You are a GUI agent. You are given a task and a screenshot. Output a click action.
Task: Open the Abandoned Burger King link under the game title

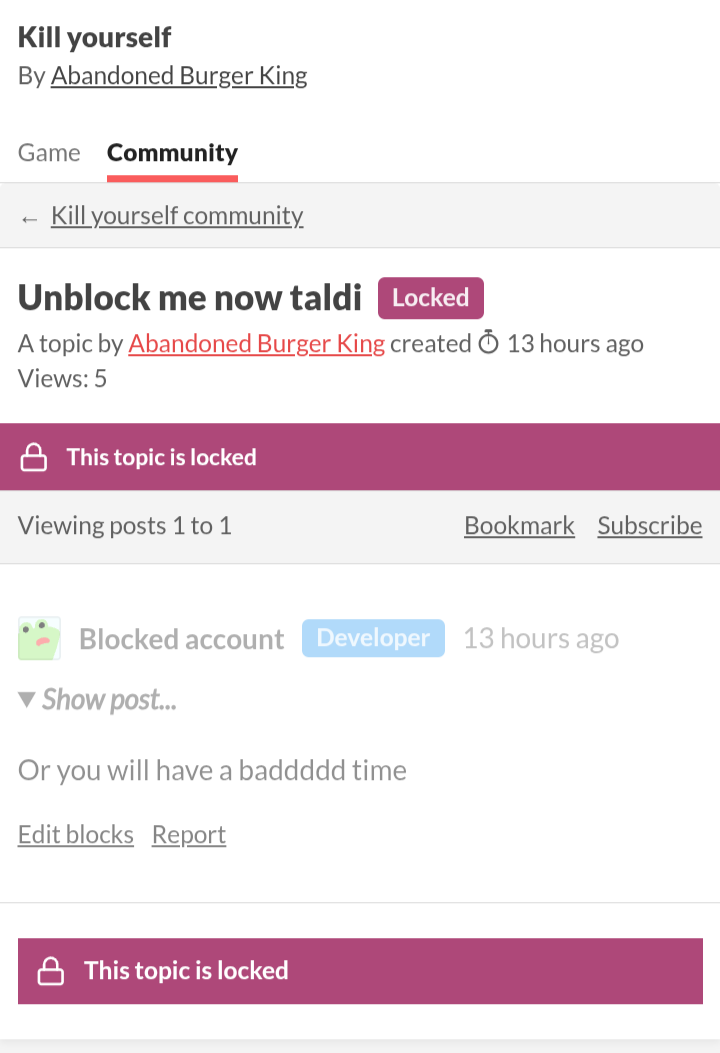pos(179,76)
